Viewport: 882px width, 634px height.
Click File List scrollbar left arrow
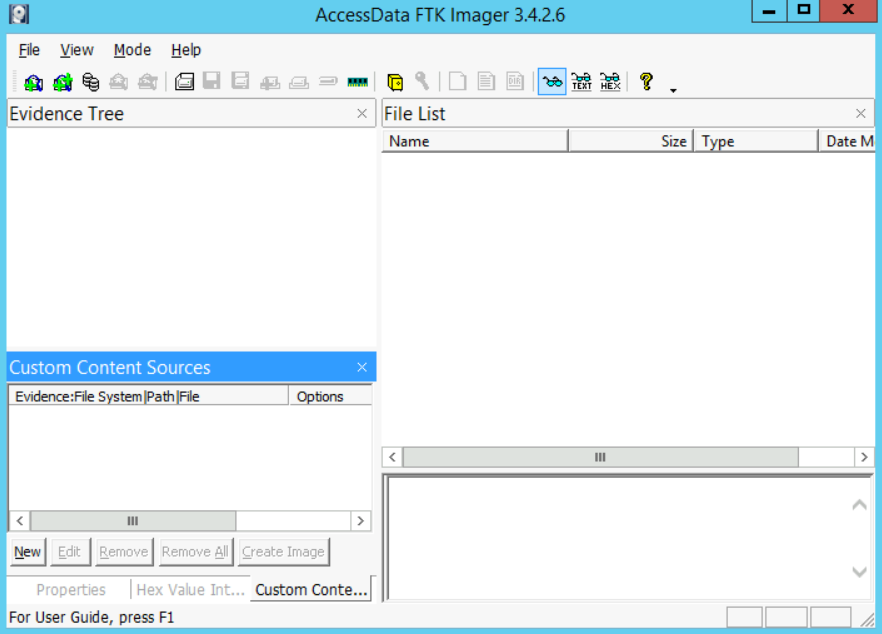pos(393,457)
